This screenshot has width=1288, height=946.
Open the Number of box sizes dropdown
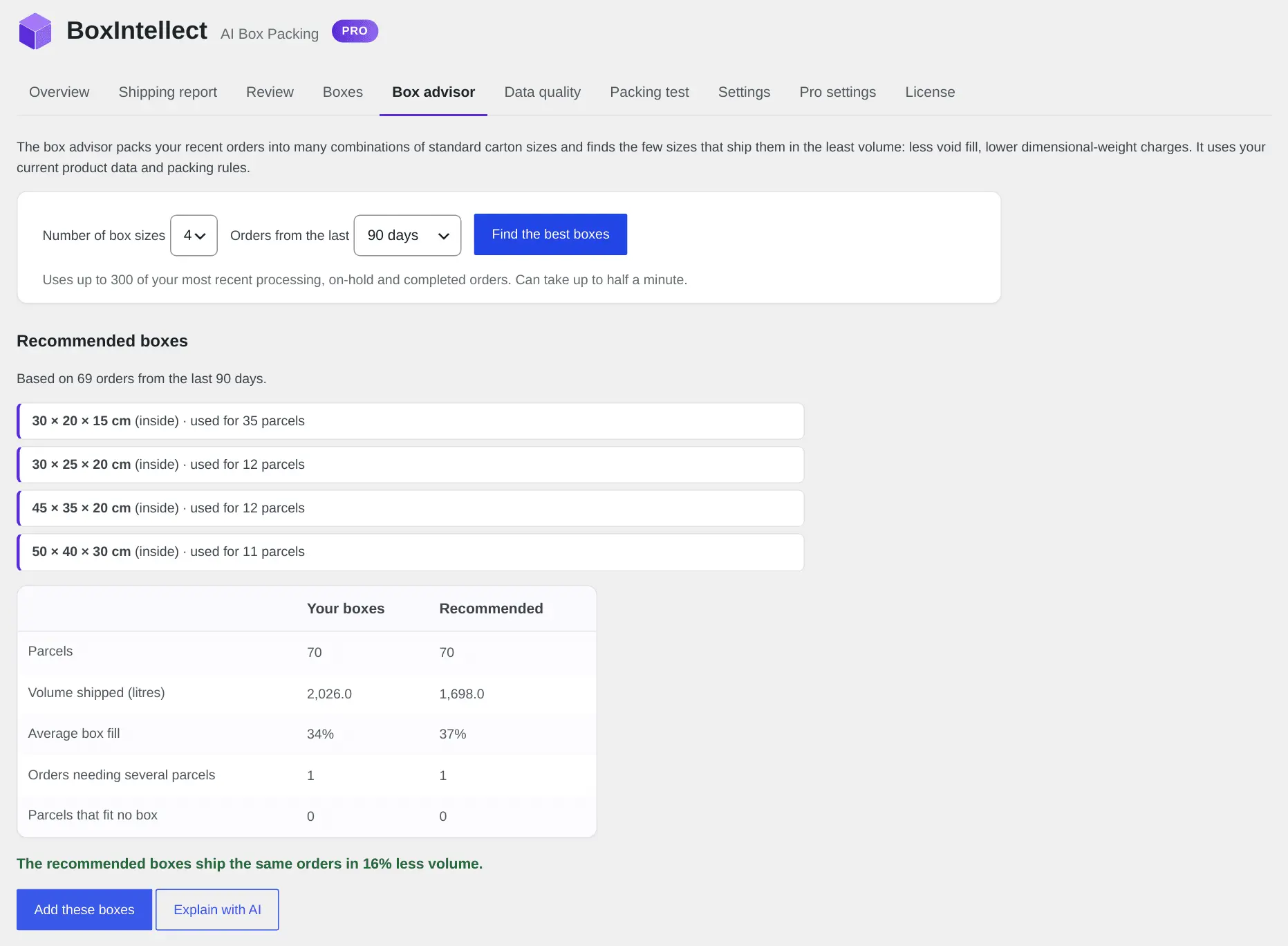(x=194, y=235)
